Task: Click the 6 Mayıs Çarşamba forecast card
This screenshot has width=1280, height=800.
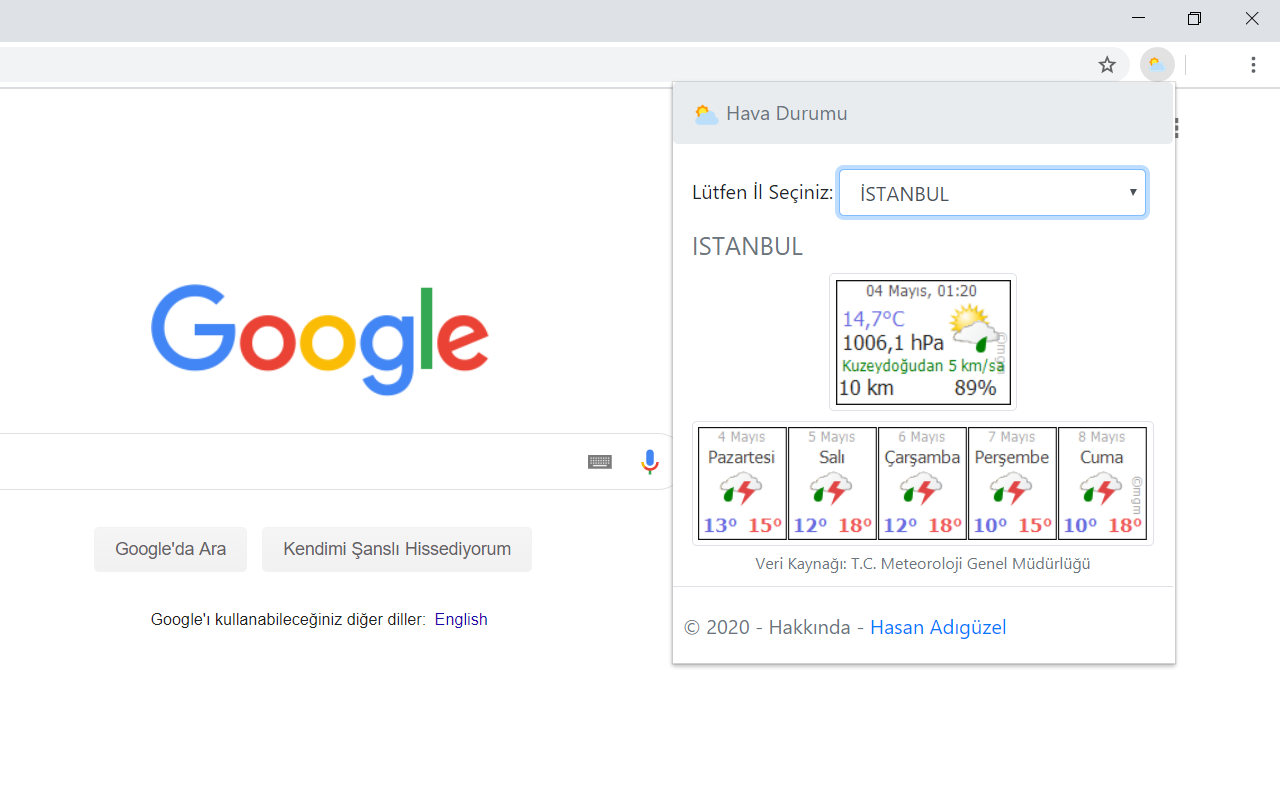Action: 922,484
